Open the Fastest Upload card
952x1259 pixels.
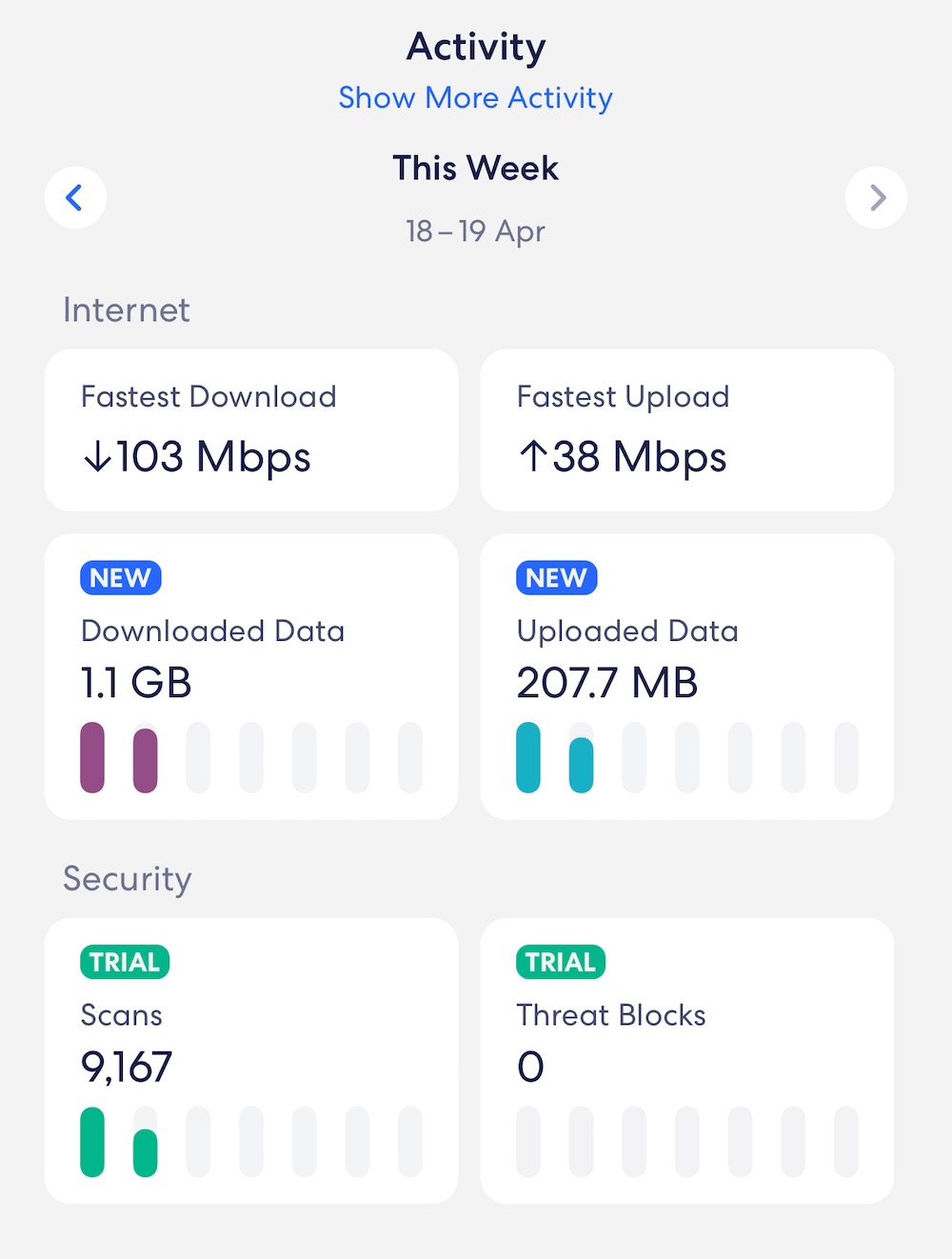(x=686, y=430)
